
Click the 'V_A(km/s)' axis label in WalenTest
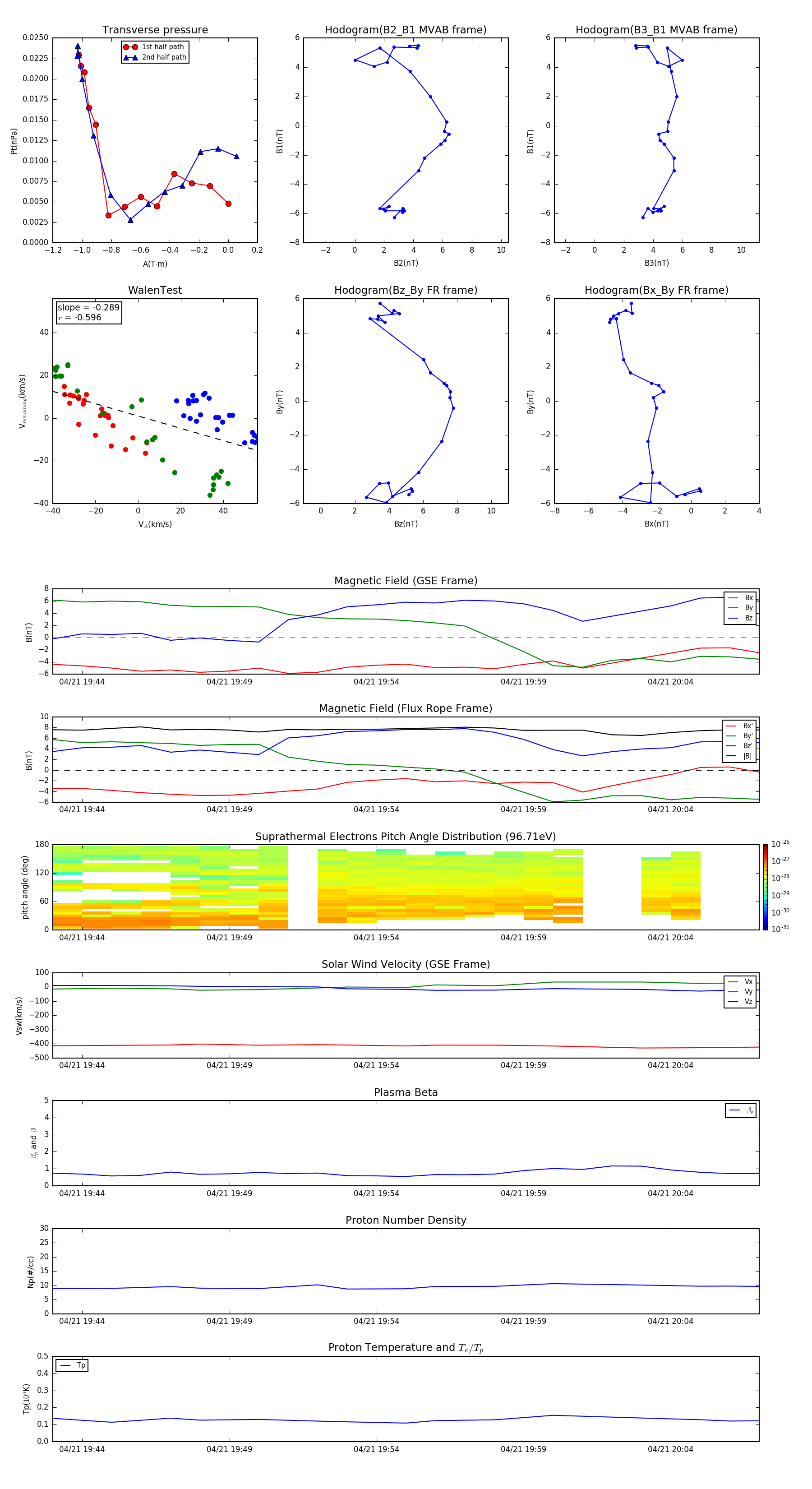click(155, 524)
